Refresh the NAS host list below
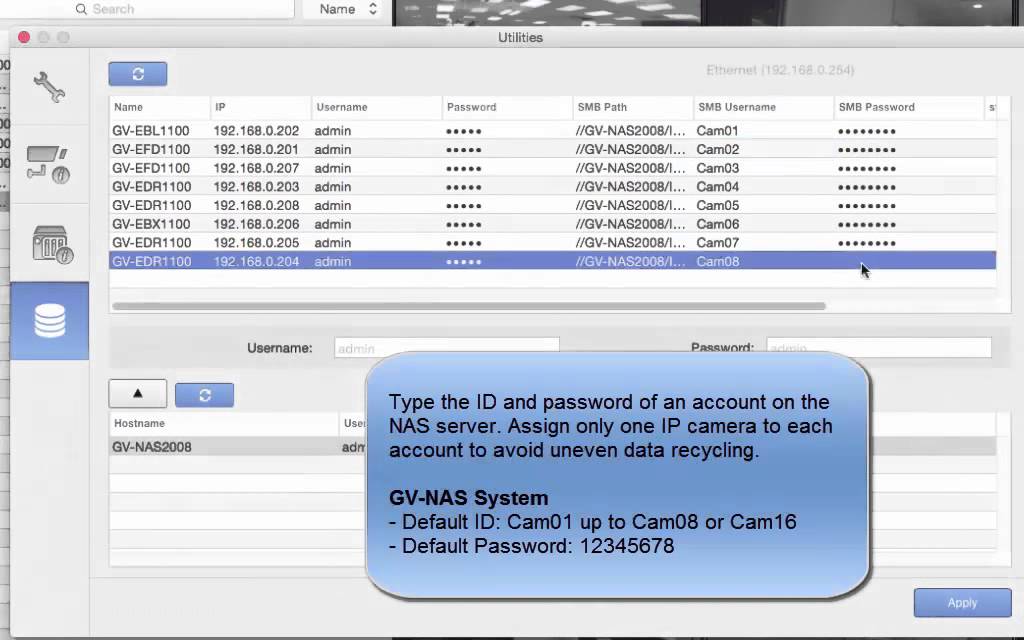This screenshot has height=640, width=1024. pyautogui.click(x=204, y=395)
